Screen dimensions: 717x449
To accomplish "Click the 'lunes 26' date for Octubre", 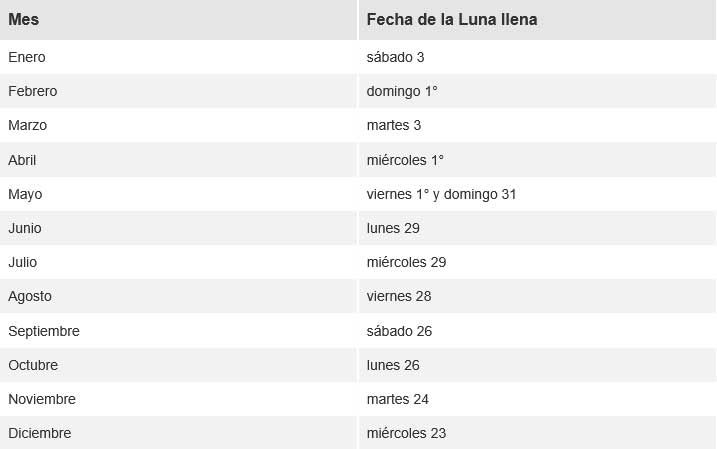I will click(393, 365).
